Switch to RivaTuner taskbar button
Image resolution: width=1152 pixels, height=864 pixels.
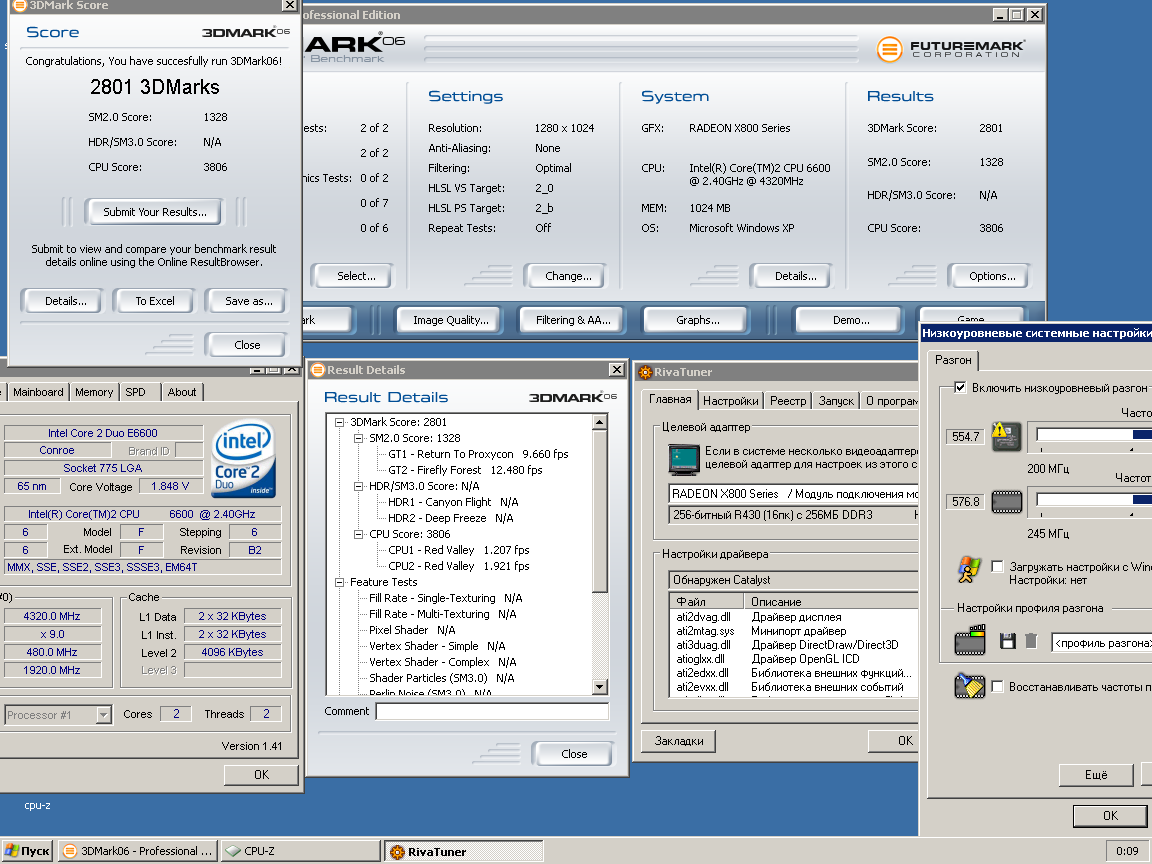(464, 852)
